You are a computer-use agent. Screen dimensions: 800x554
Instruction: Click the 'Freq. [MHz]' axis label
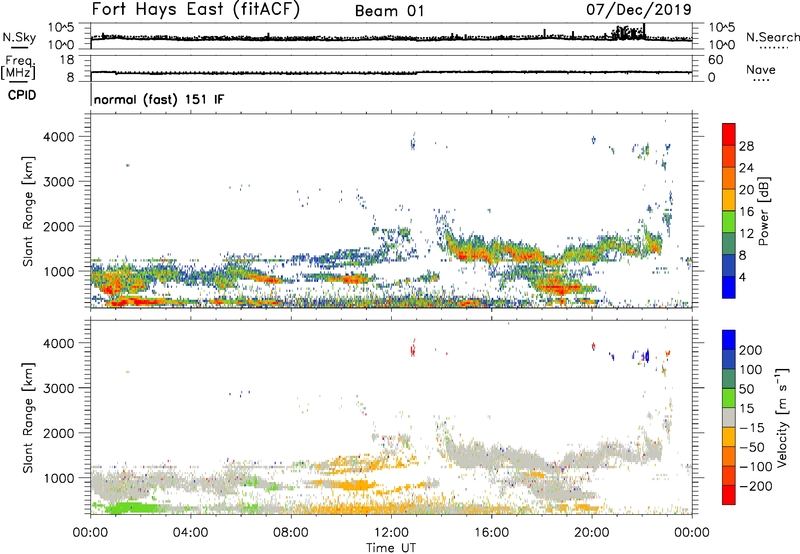[x=19, y=67]
